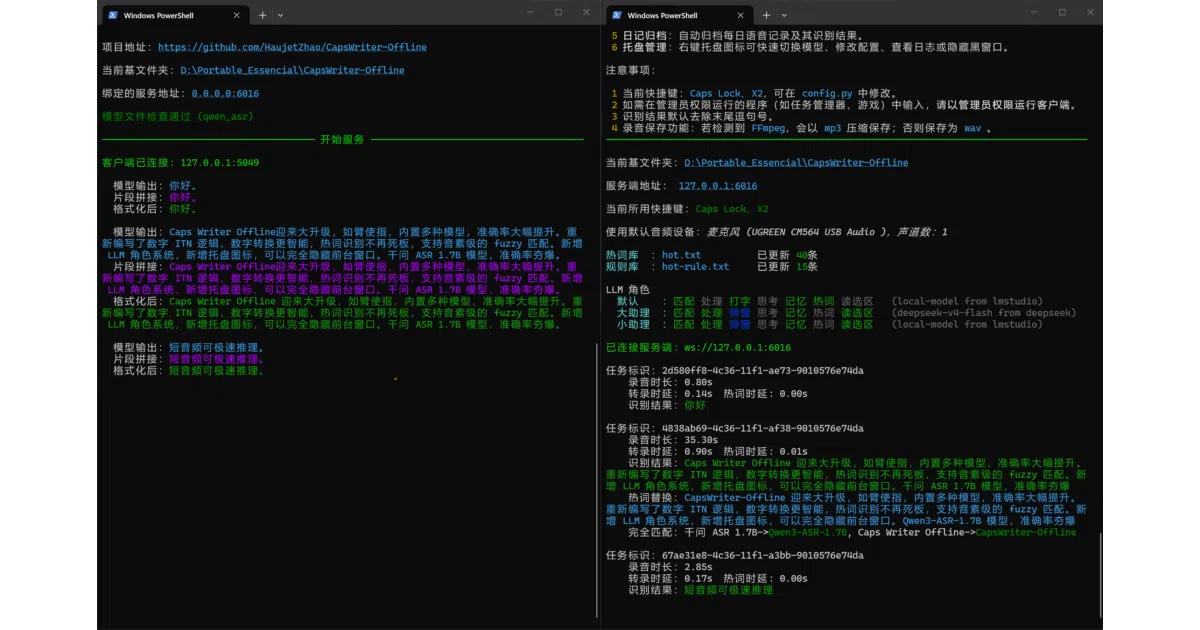Close the left Windows PowerShell tab
1200x630 pixels.
(236, 15)
